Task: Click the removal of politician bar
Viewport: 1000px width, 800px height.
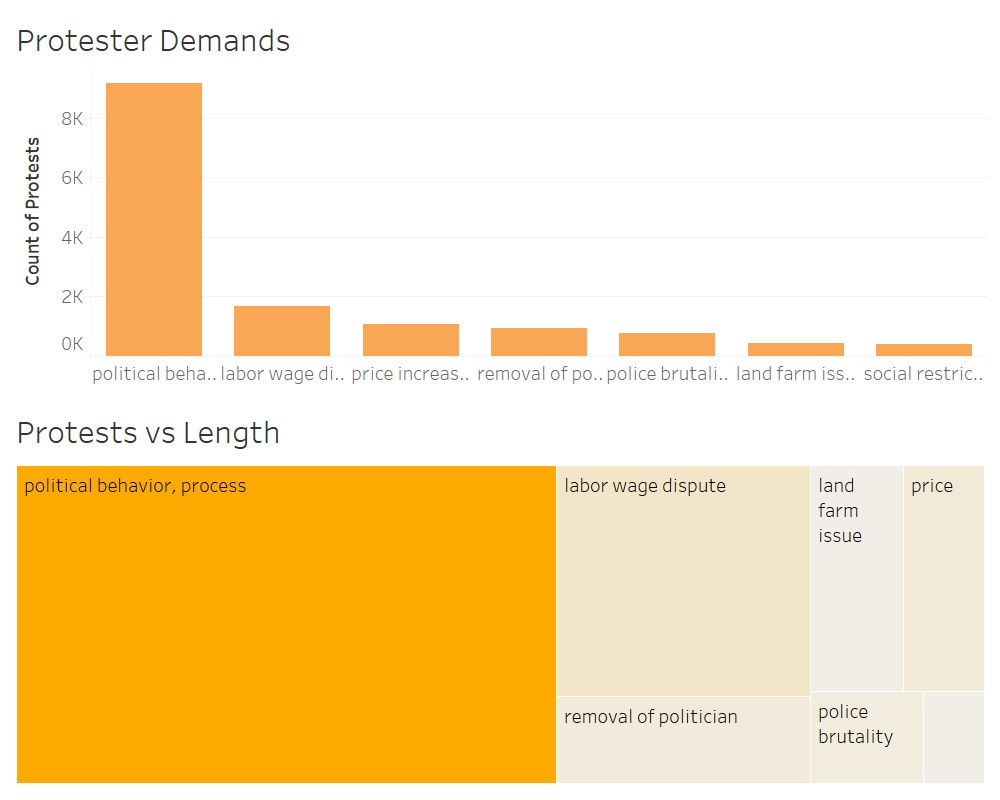Action: tap(539, 342)
